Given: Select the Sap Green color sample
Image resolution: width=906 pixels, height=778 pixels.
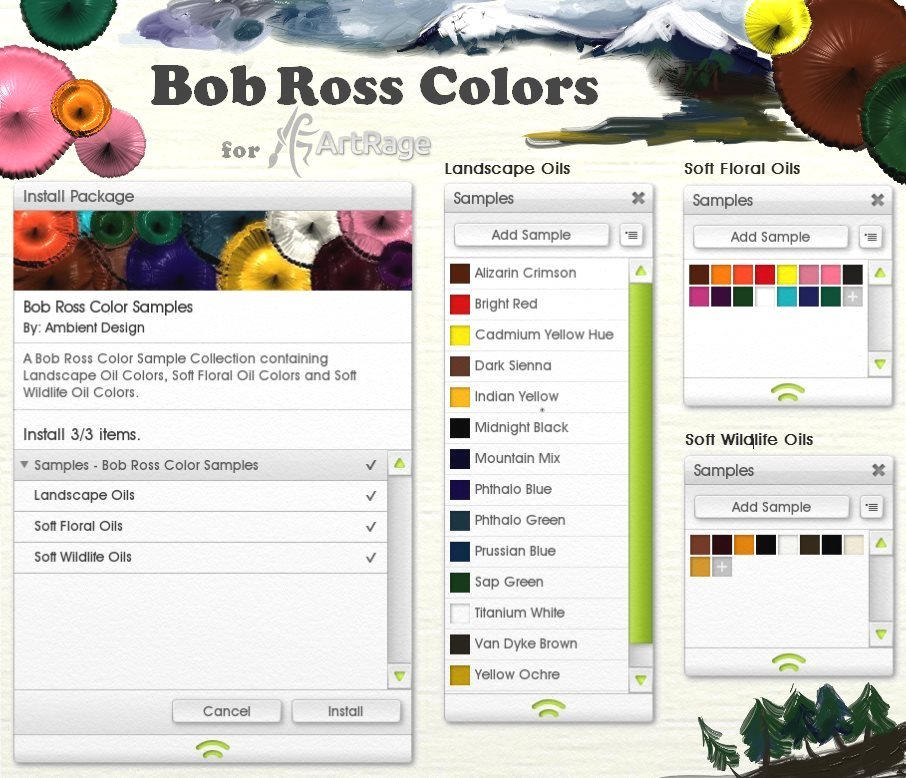Looking at the screenshot, I should (x=537, y=582).
